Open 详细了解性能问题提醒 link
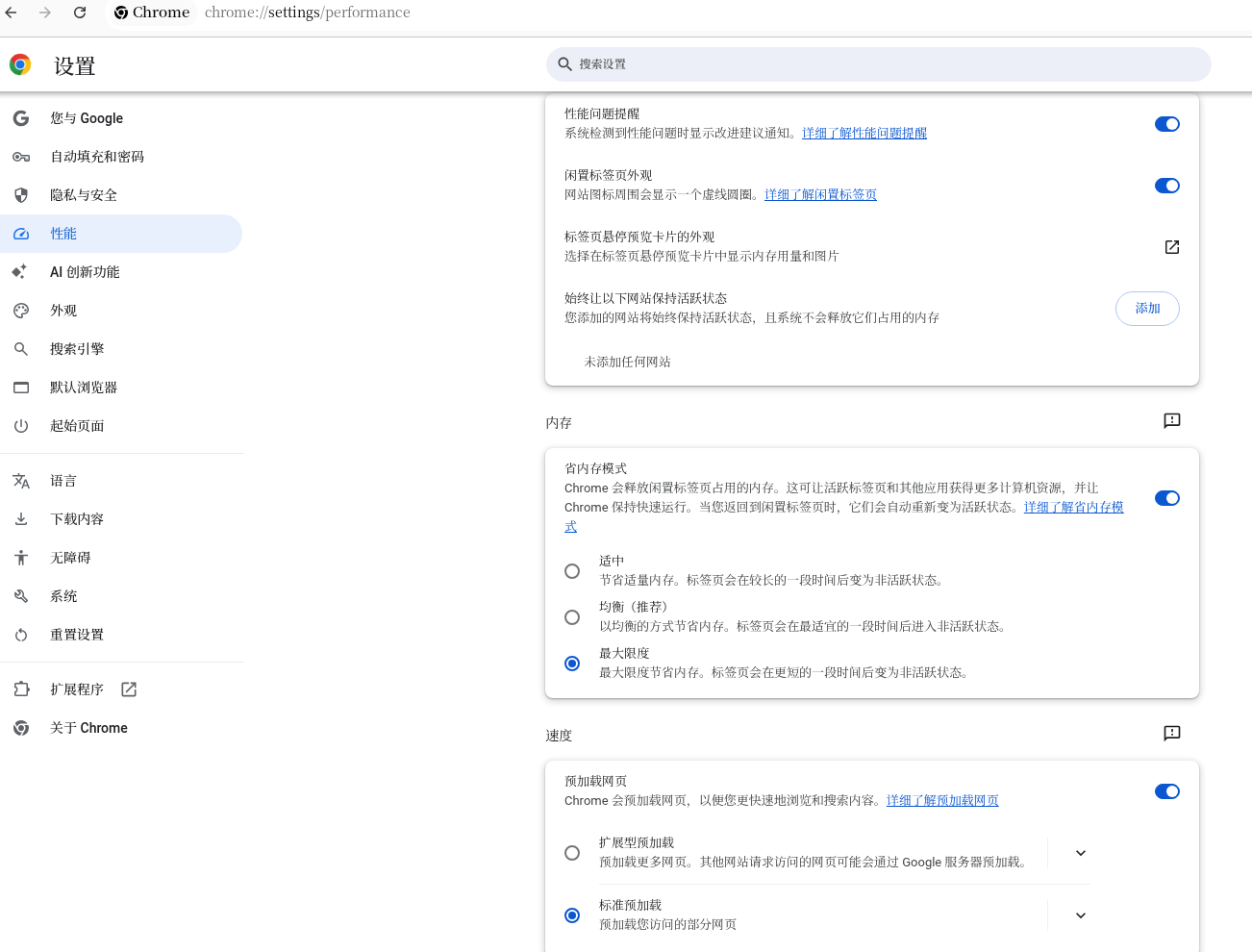This screenshot has height=952, width=1252. pyautogui.click(x=864, y=134)
